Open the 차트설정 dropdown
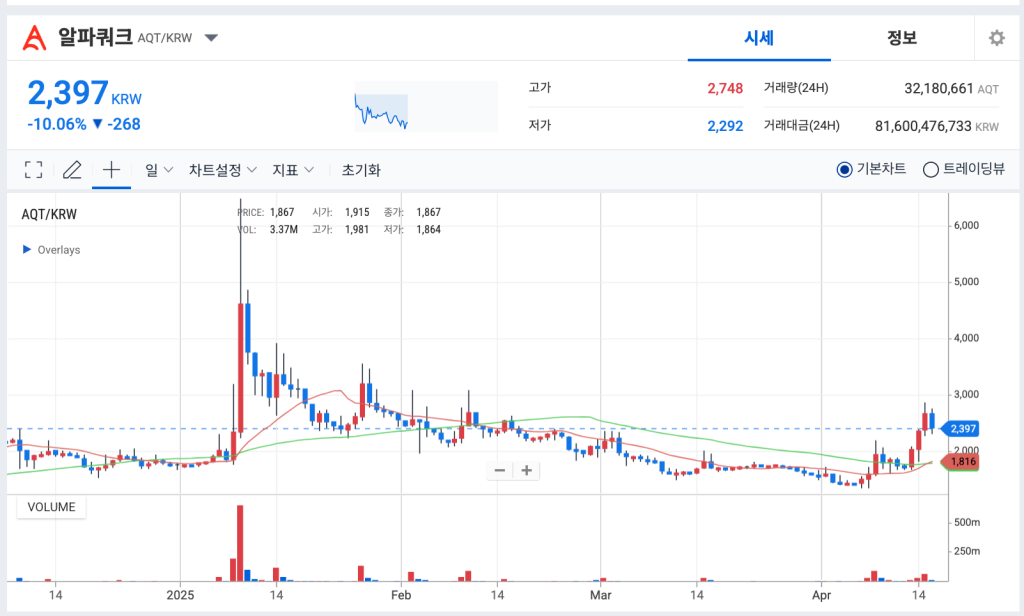 [223, 170]
